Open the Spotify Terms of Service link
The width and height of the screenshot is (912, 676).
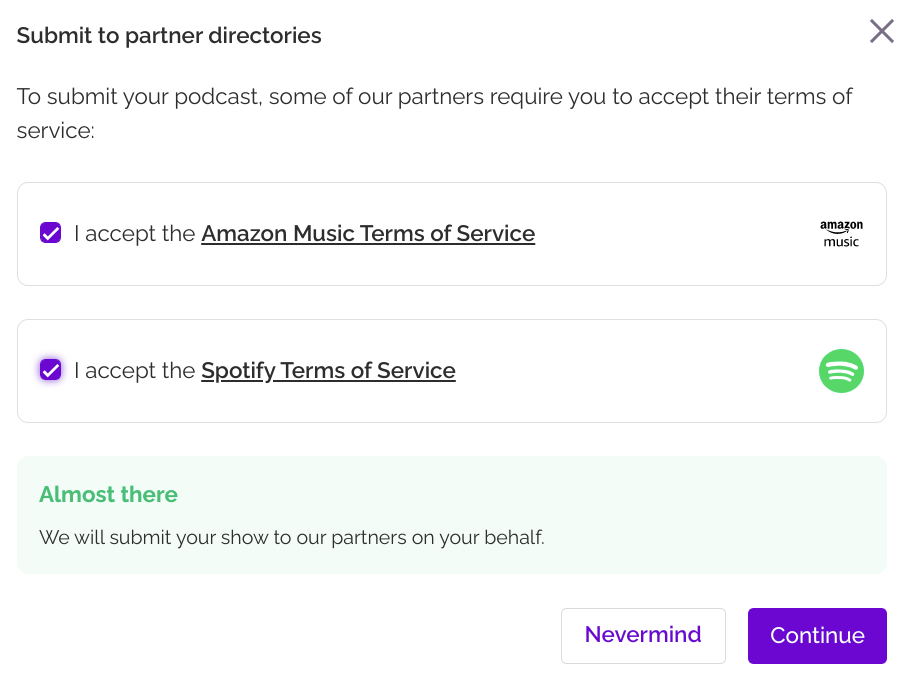[x=328, y=371]
